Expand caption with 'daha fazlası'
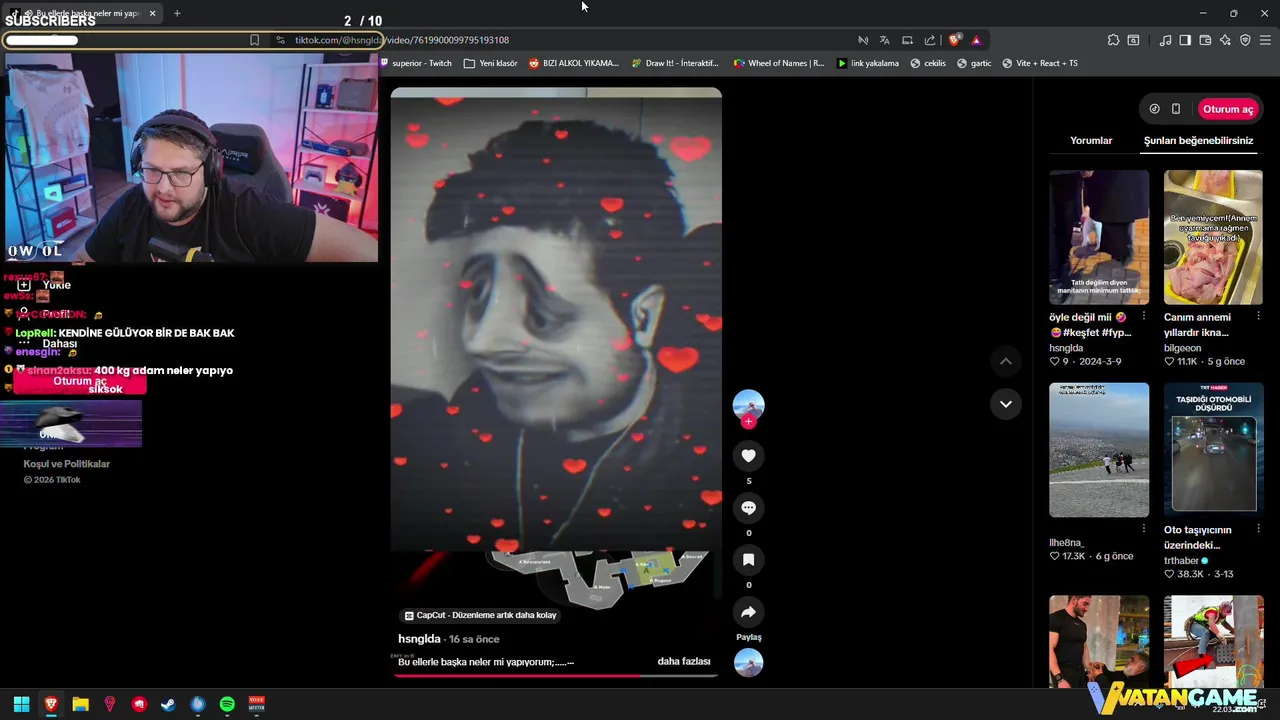 click(x=684, y=661)
